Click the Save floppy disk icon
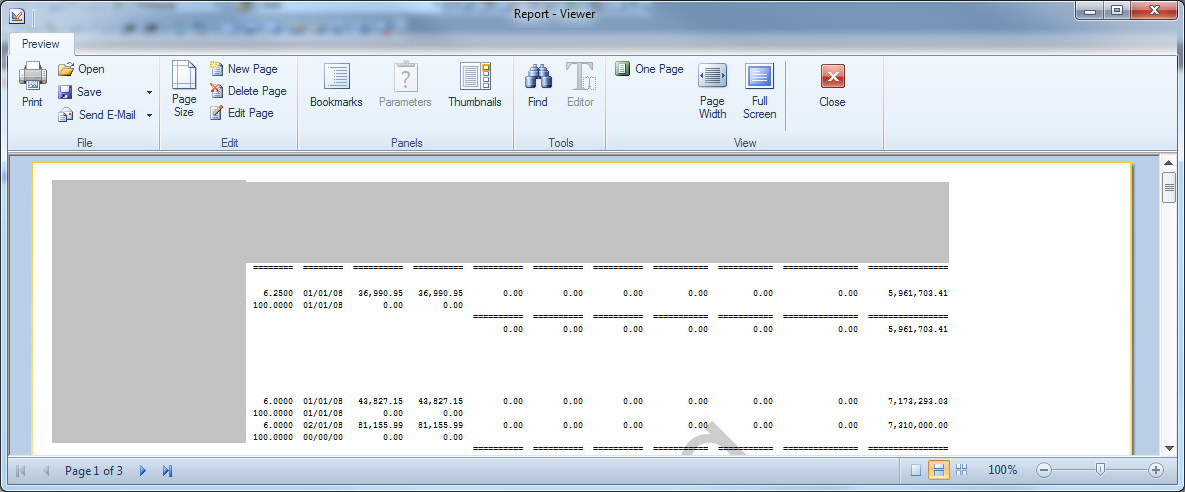Screen dimensions: 1185x492 (66, 91)
